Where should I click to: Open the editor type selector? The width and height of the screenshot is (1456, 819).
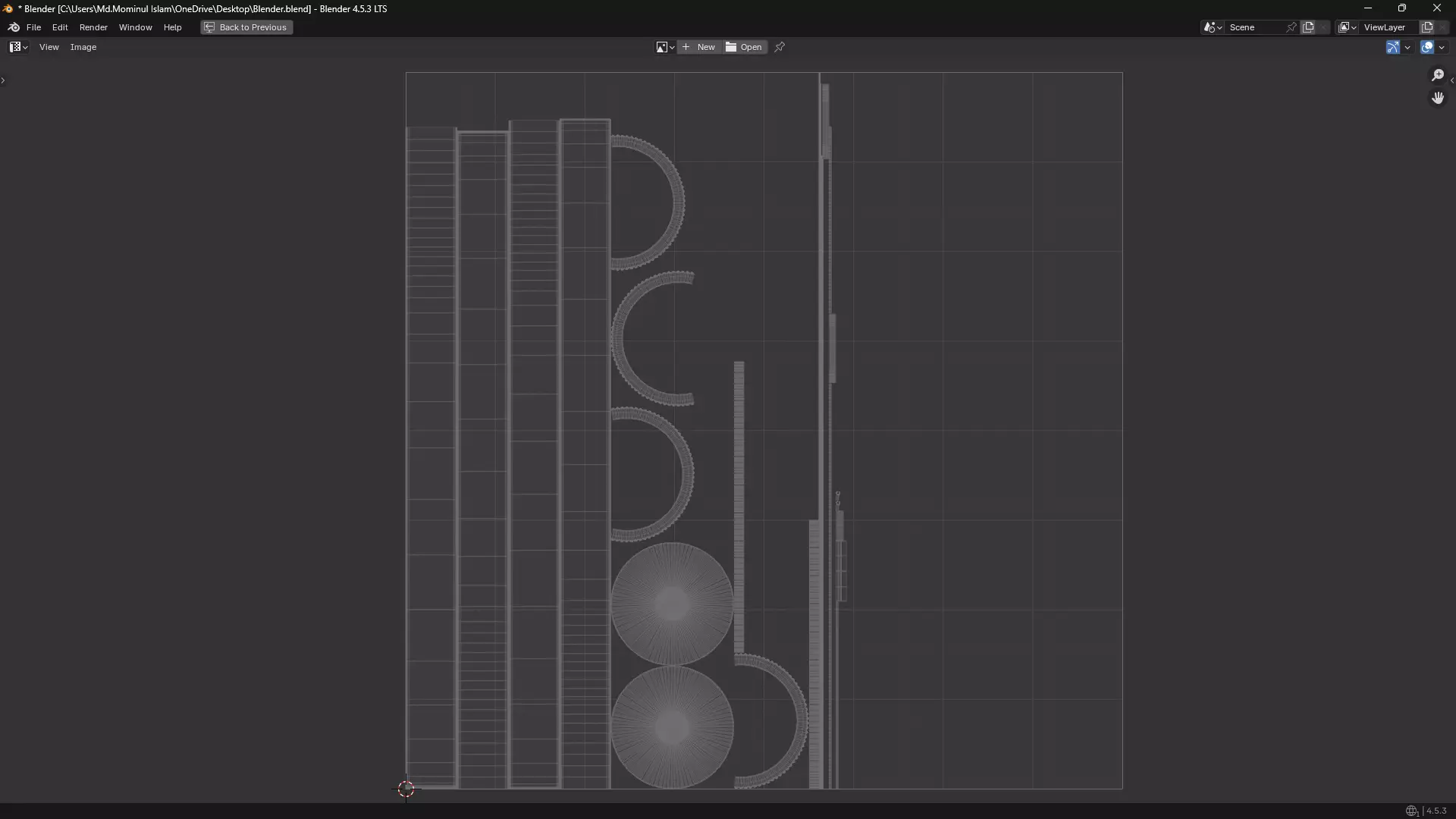click(18, 47)
